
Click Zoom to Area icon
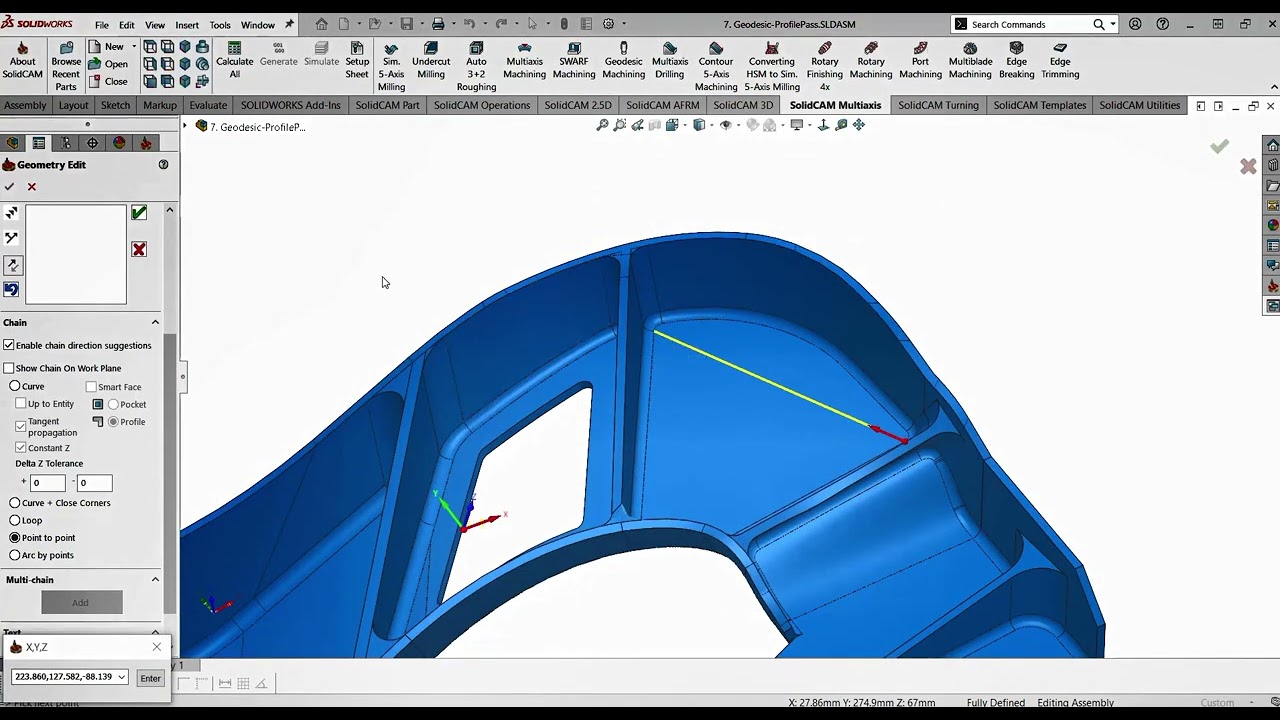tap(620, 125)
